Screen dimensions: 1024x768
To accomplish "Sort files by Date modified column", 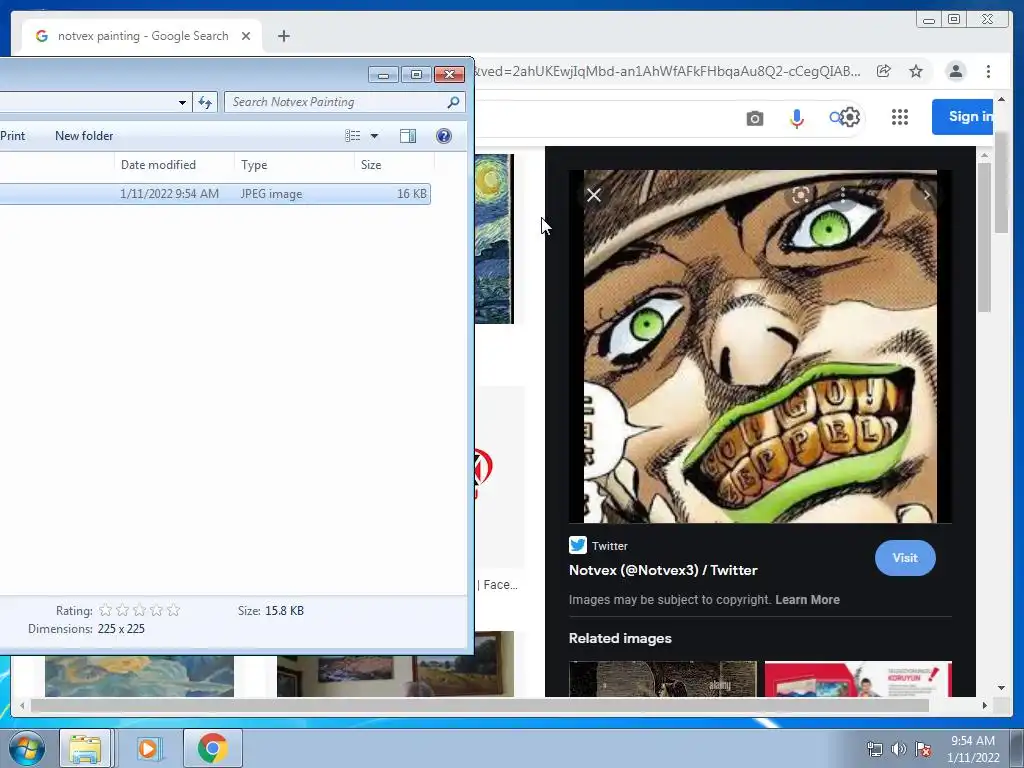I will [173, 165].
